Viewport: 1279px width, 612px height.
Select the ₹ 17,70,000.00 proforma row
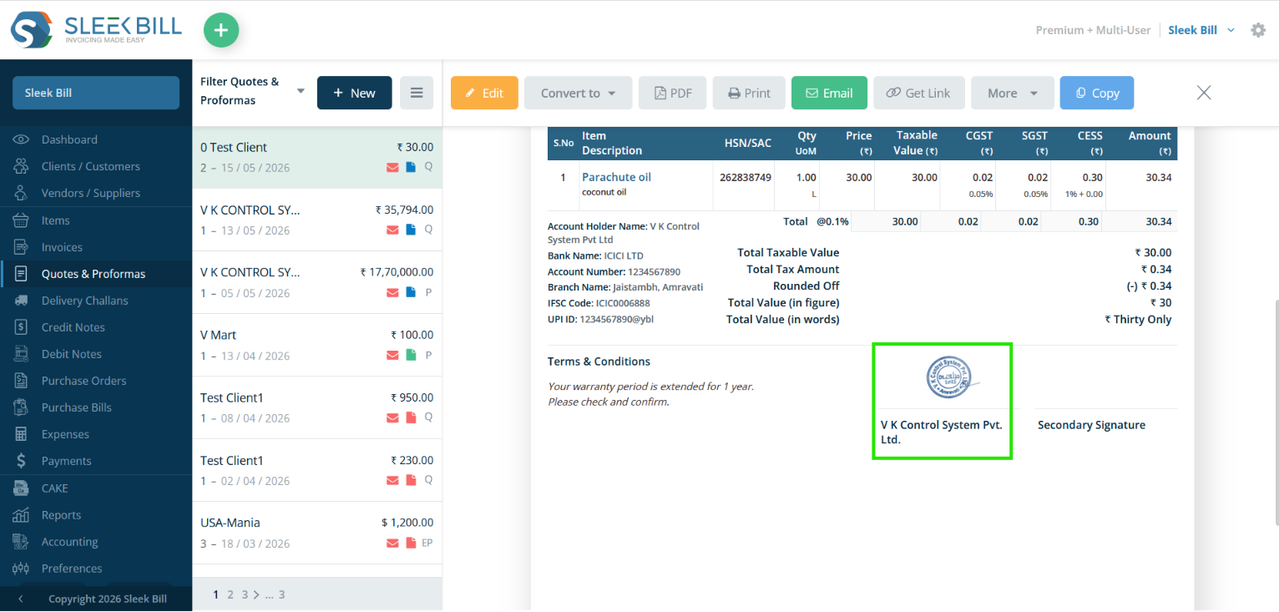tap(317, 282)
